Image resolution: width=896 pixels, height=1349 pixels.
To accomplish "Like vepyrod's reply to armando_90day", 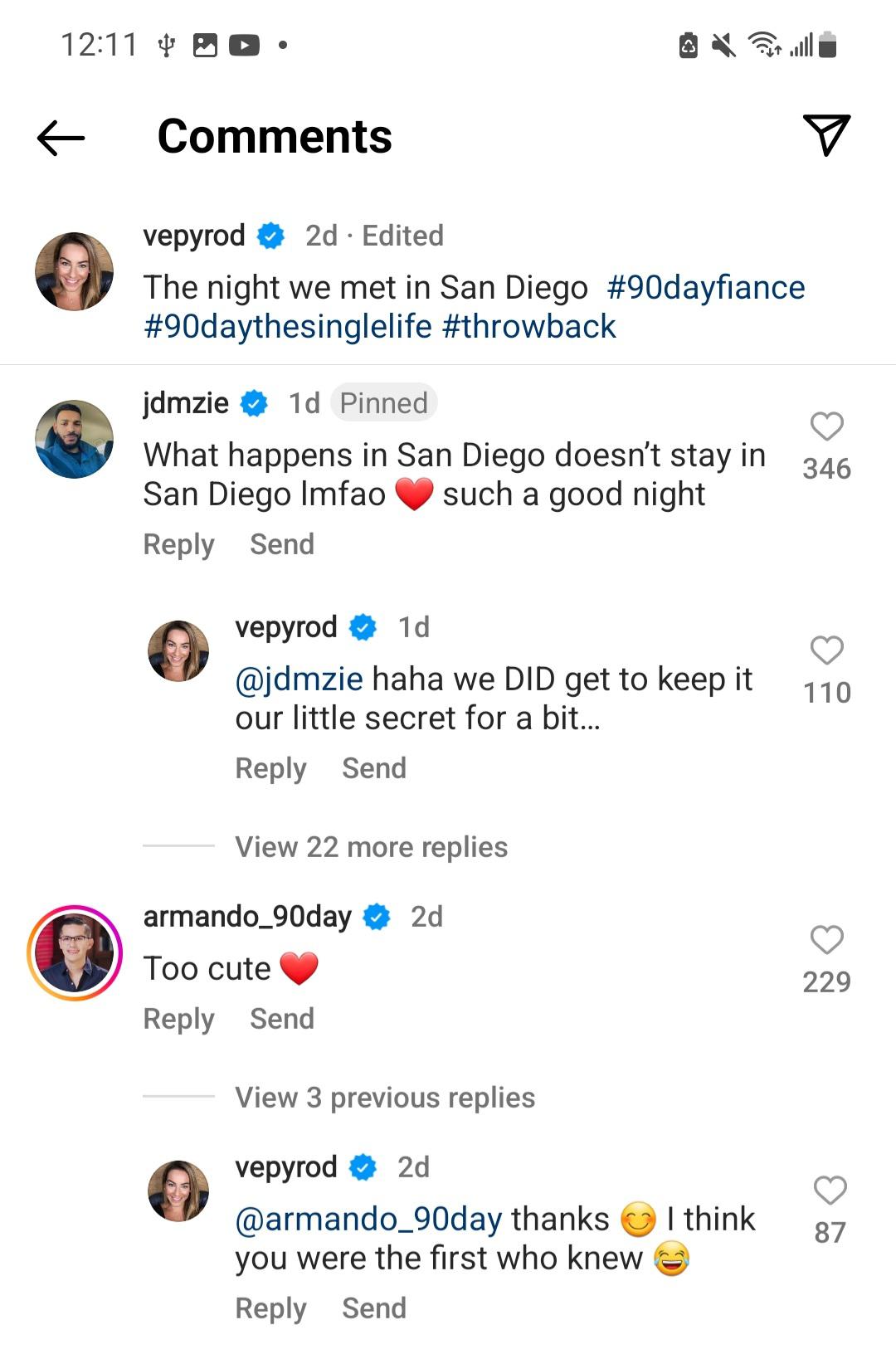I will [x=829, y=1191].
